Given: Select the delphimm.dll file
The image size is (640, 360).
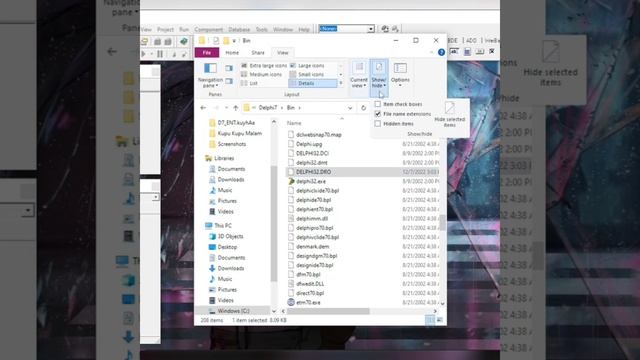Looking at the screenshot, I should (x=312, y=219).
